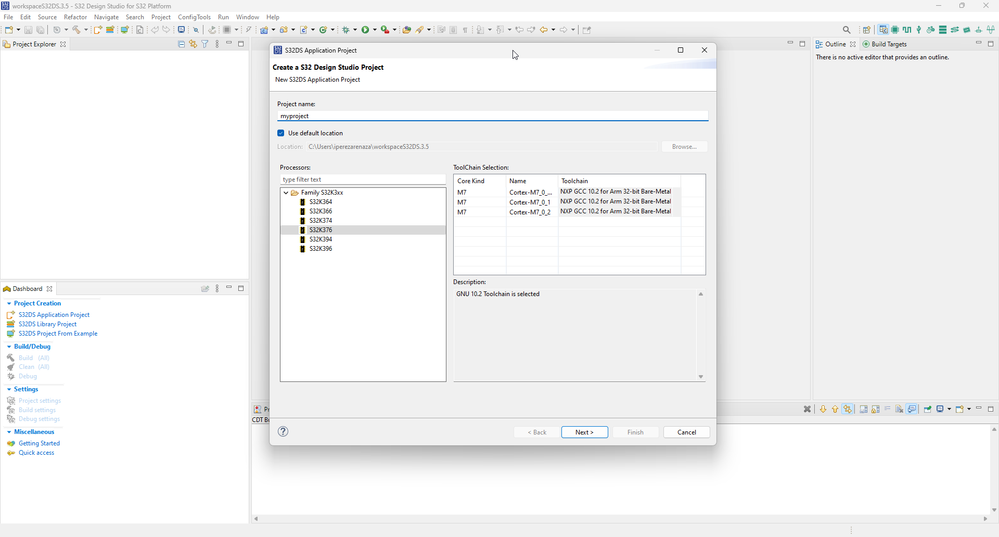Select S32K394 processor
Image resolution: width=999 pixels, height=537 pixels.
320,240
